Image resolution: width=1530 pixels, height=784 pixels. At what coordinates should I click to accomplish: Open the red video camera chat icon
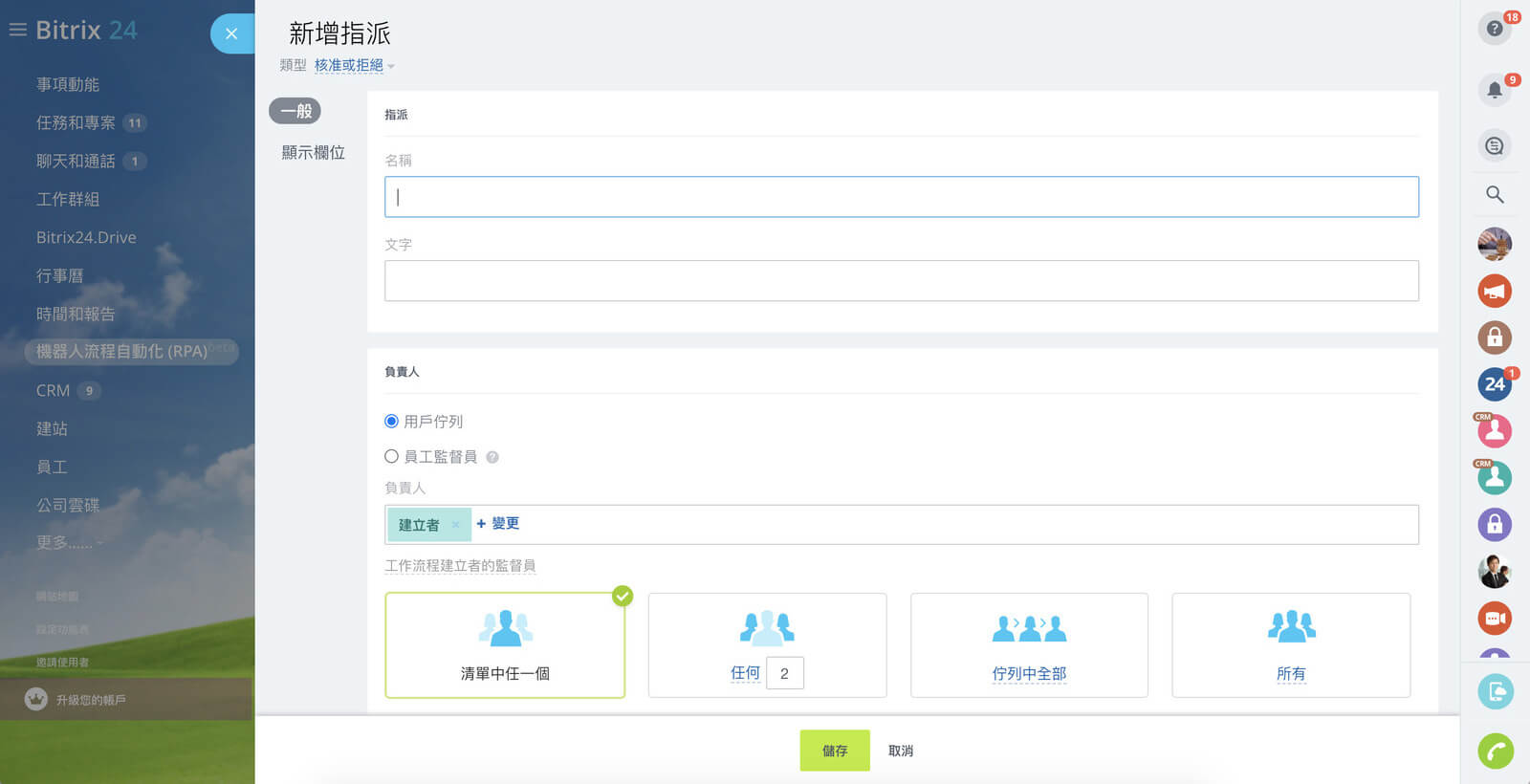(1495, 618)
